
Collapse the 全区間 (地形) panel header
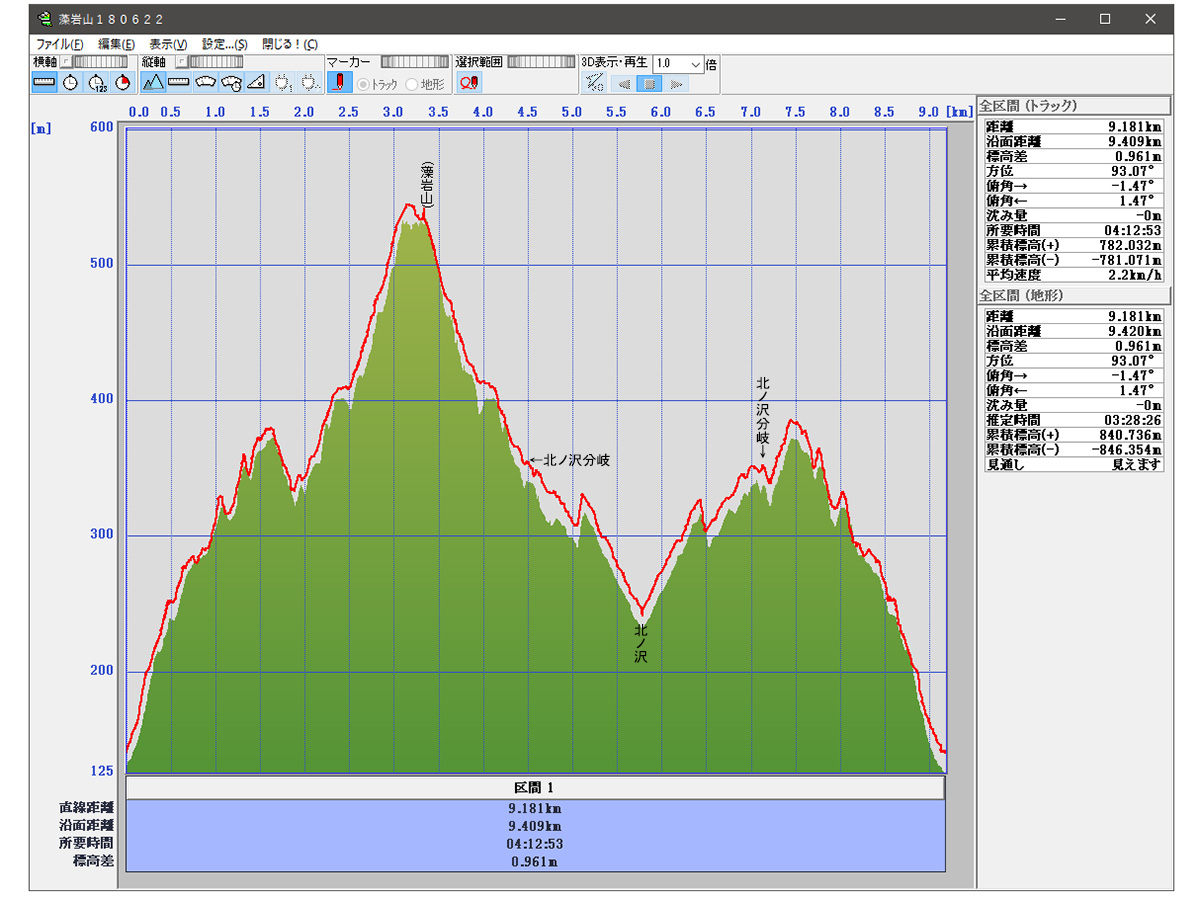point(1073,296)
